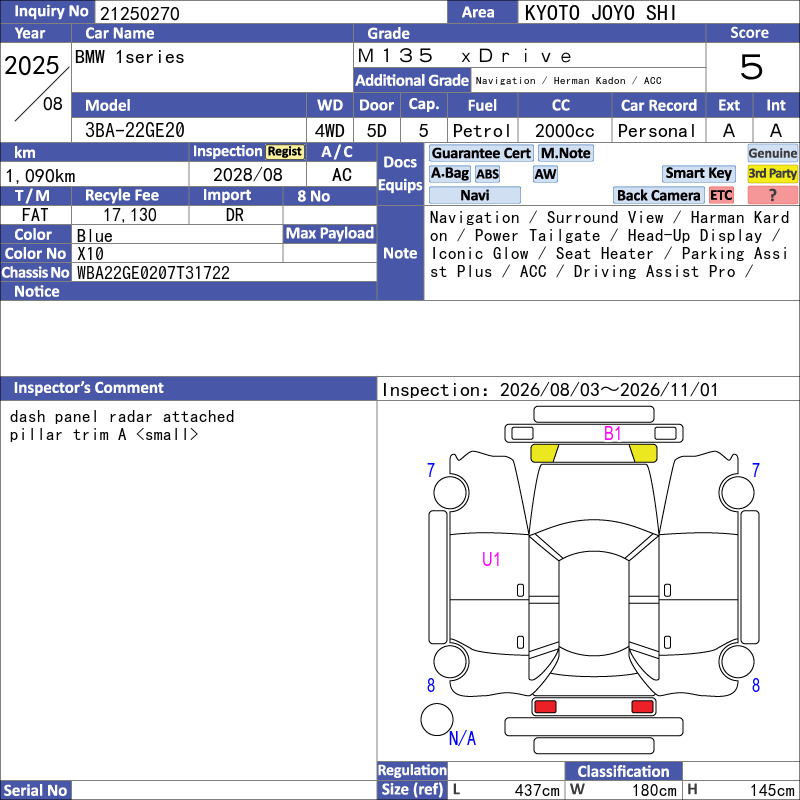The image size is (800, 800).
Task: Click the U1 damage mark on diagram
Action: tap(491, 559)
